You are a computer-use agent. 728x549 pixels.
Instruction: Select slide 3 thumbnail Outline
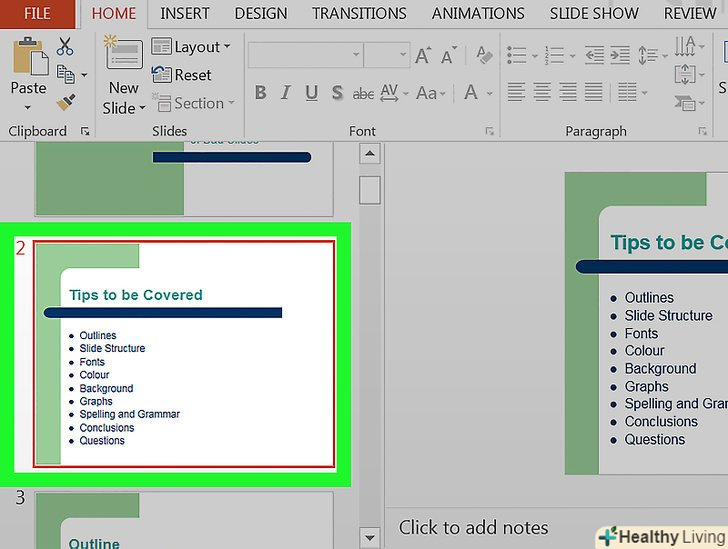point(184,521)
